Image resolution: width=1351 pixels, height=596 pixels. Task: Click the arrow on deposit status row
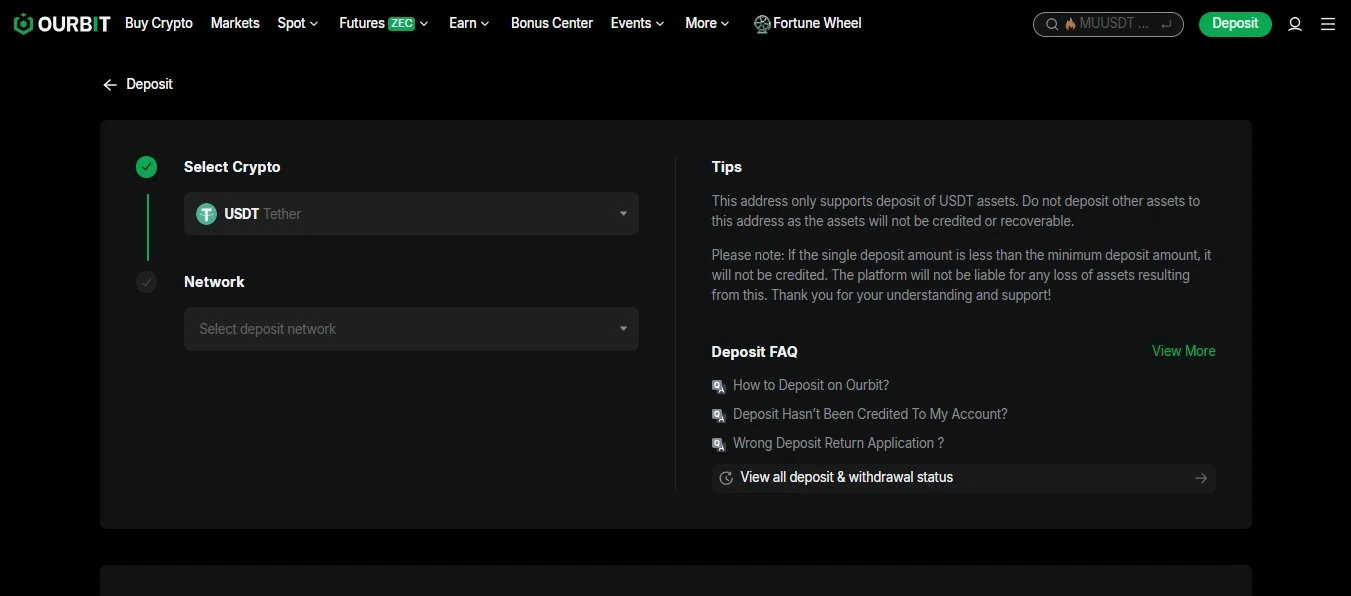click(1201, 478)
